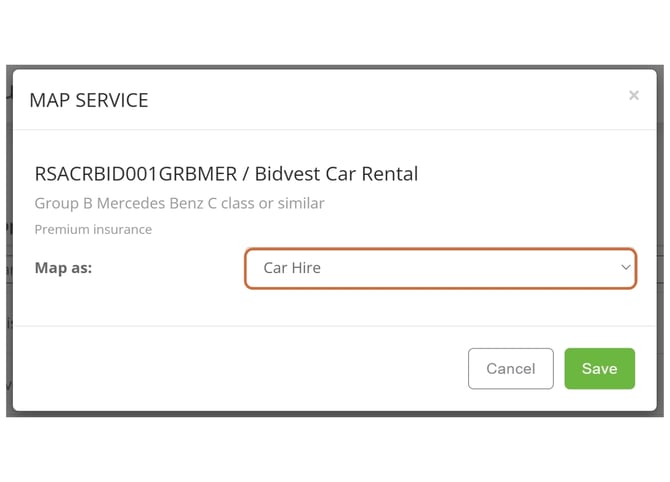Save the service mapping
The height and width of the screenshot is (482, 670).
tap(599, 368)
